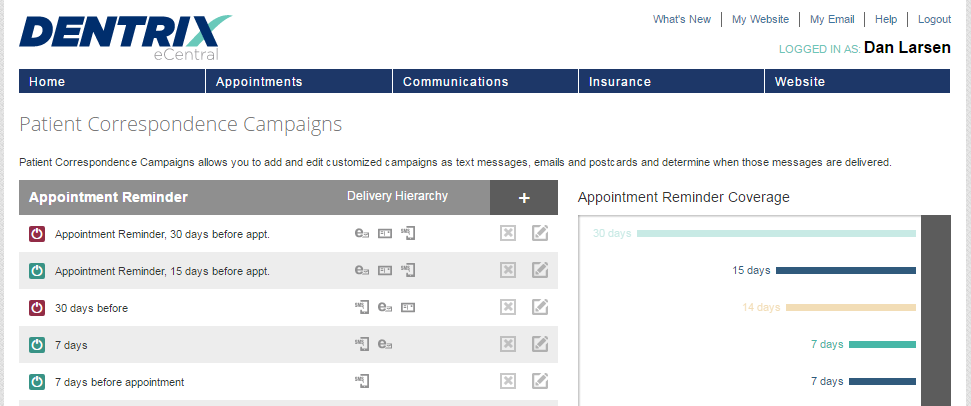Toggle power for Appointment Reminder 30 days campaign
This screenshot has height=406, width=971.
37,234
